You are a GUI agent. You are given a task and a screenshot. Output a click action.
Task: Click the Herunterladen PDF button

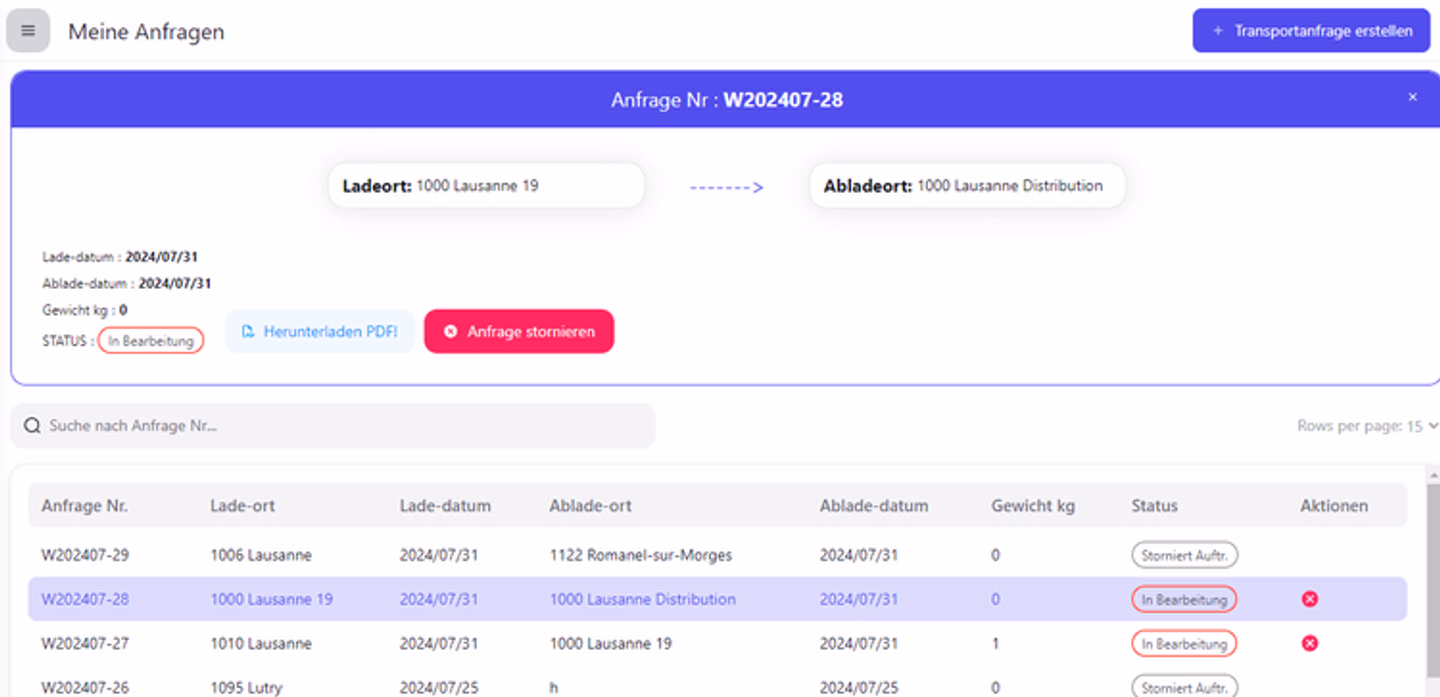click(319, 331)
